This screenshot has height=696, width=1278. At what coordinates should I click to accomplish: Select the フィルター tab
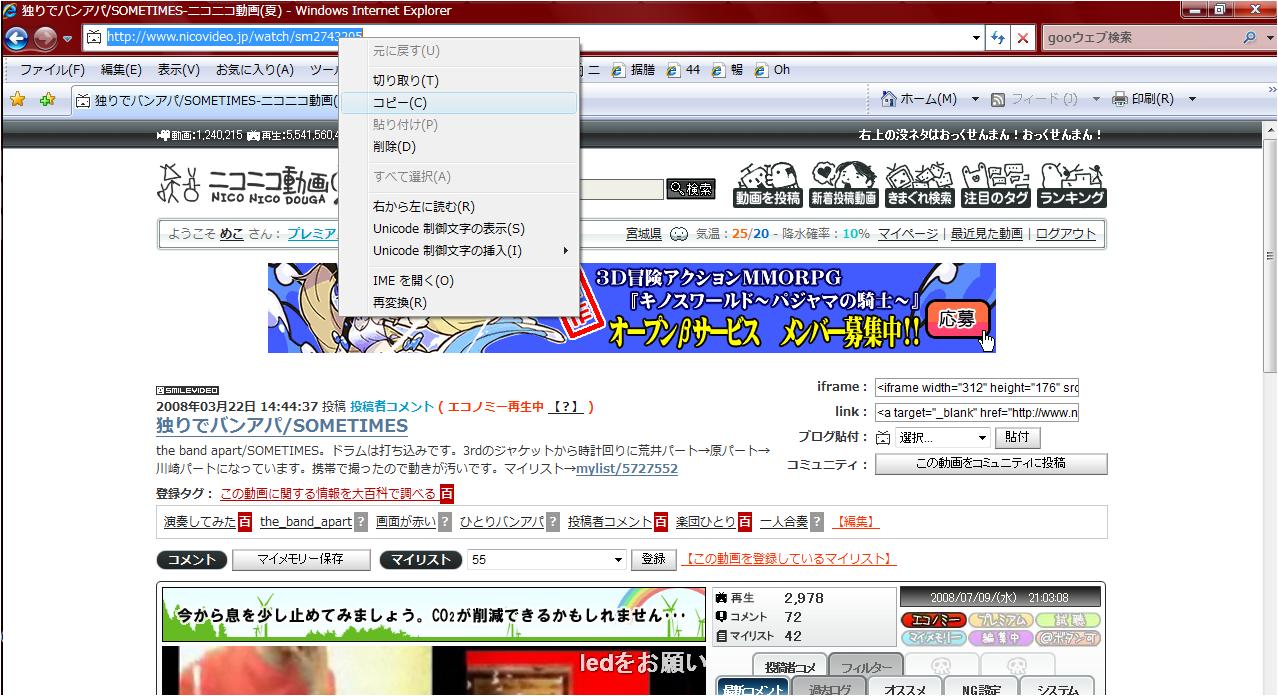866,667
